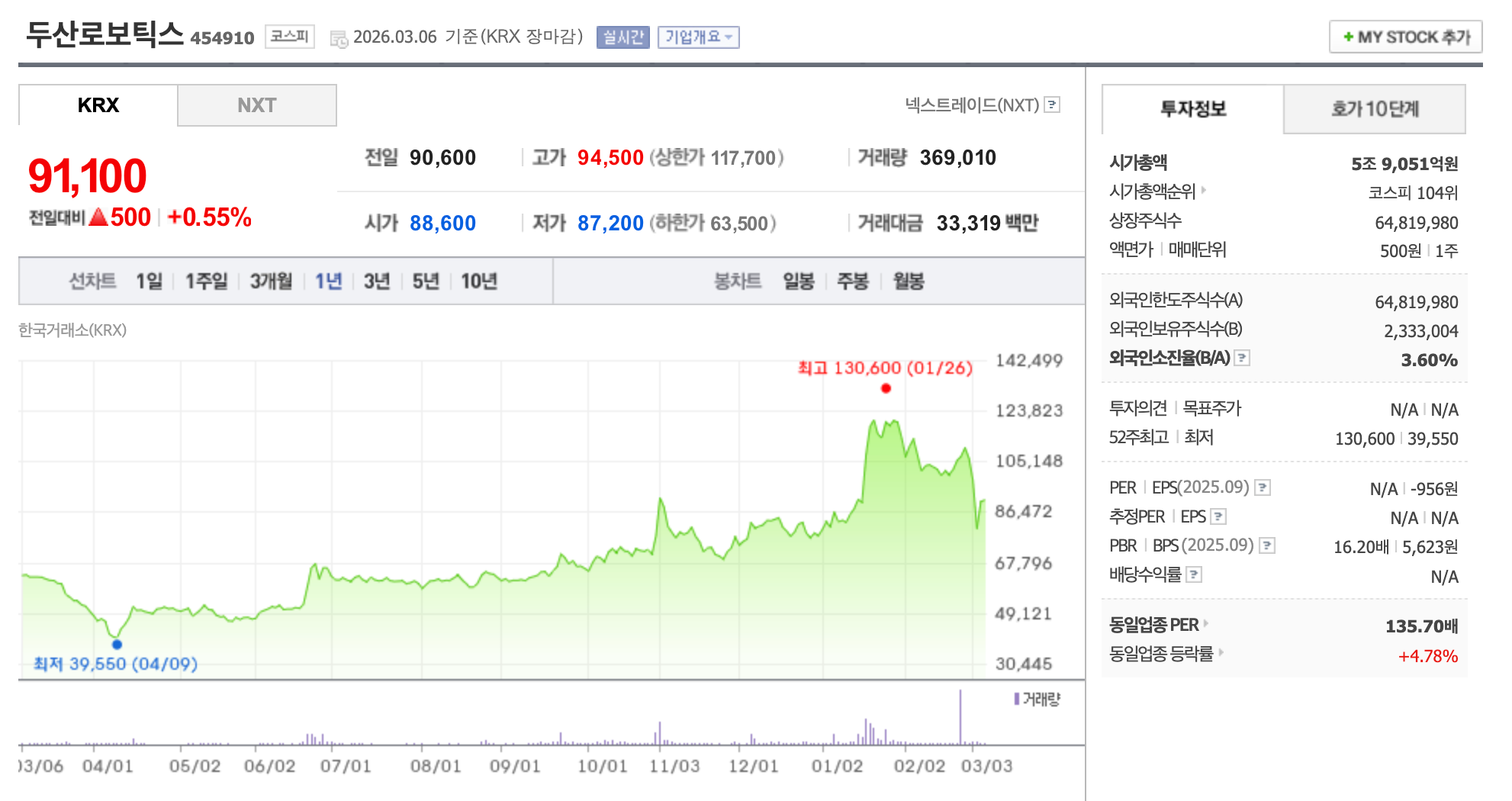Click the 코스피 104위 ranking value
This screenshot has height=801, width=1512.
(x=1413, y=193)
